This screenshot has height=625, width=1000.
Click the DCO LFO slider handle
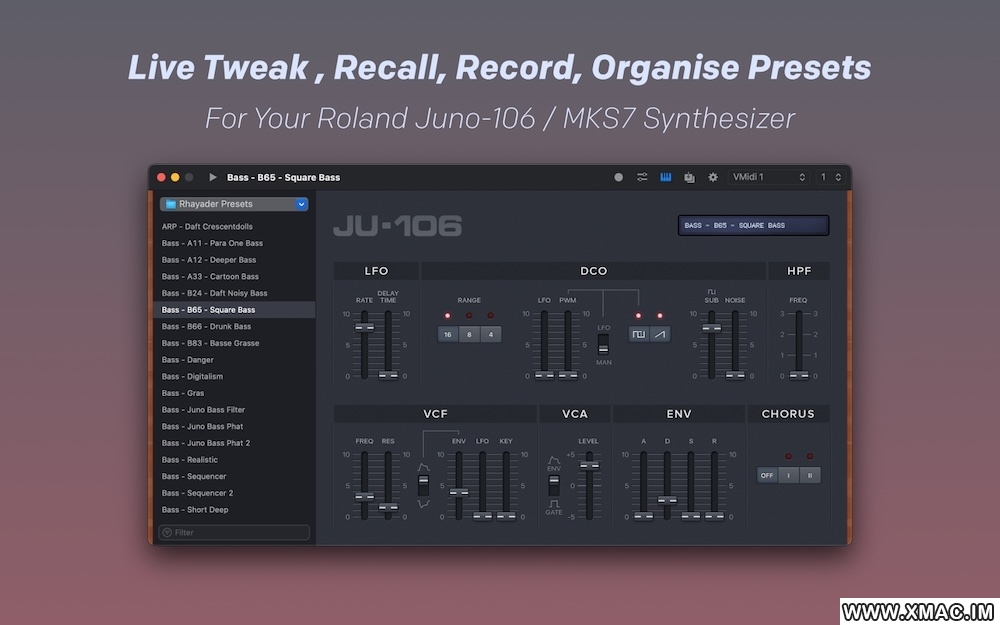[544, 375]
